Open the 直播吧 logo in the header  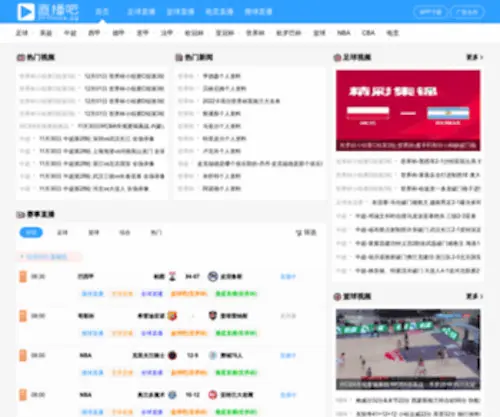[x=48, y=12]
